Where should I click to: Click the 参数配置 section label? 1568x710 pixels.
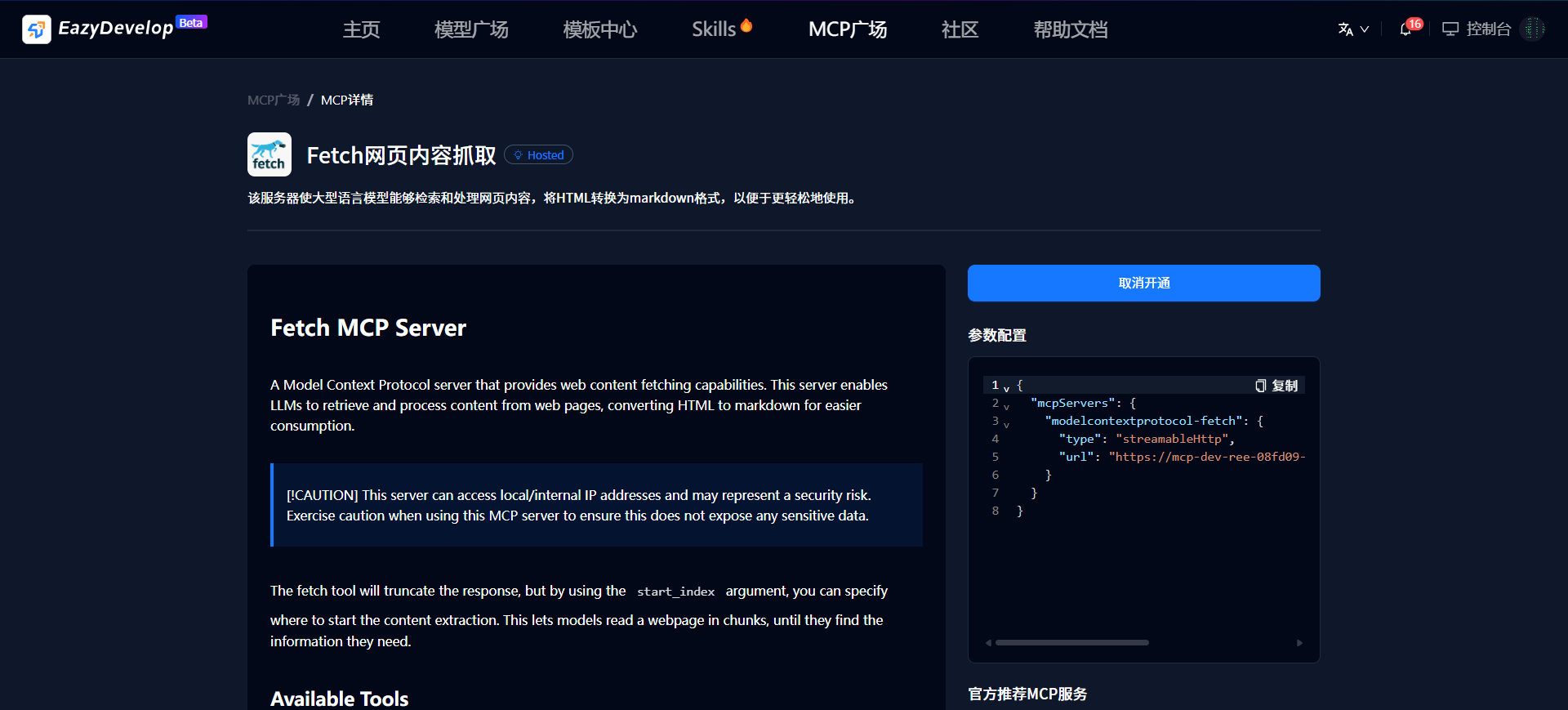tap(997, 335)
